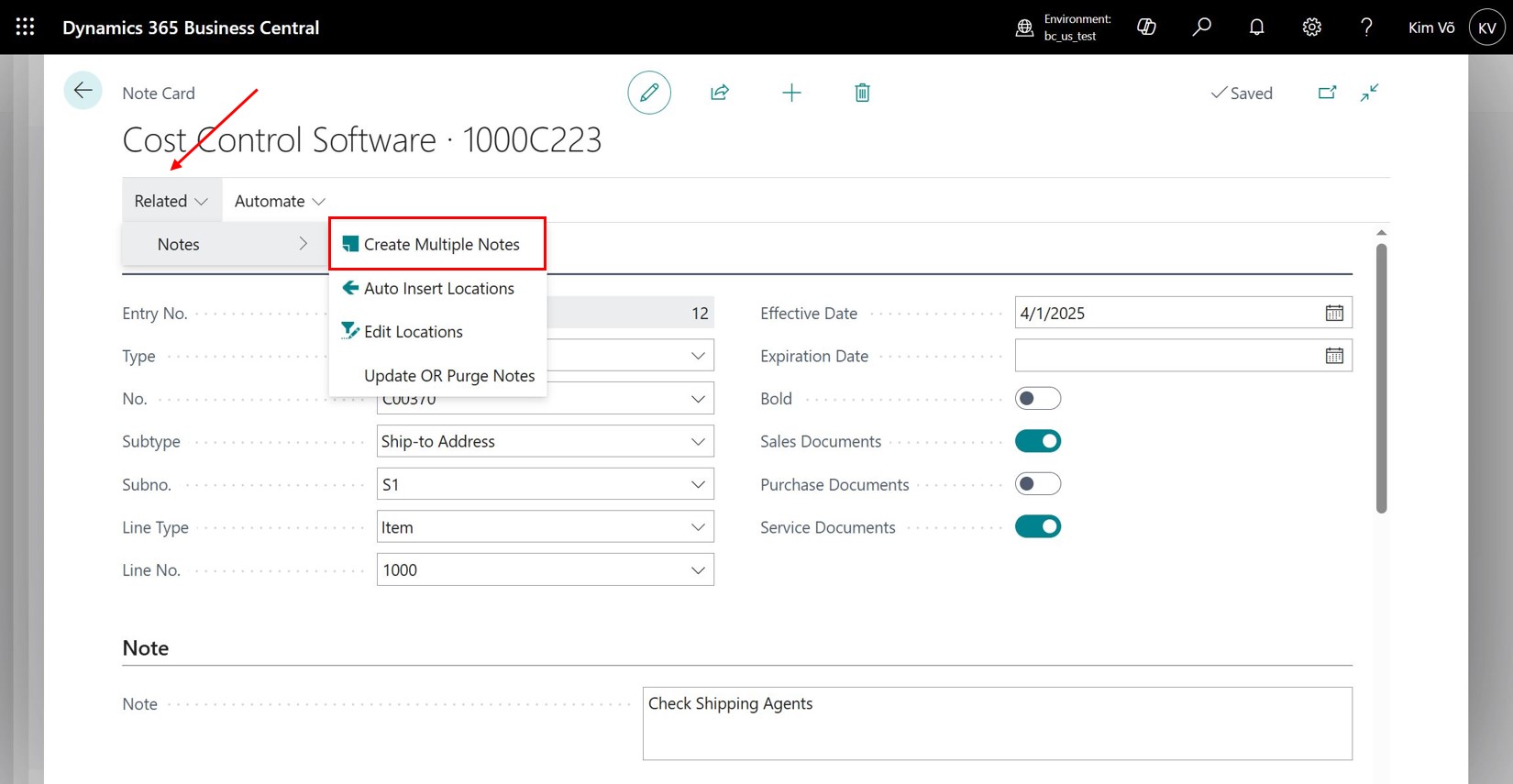The width and height of the screenshot is (1513, 784).
Task: Expand the No. field dropdown arrow
Action: [698, 399]
